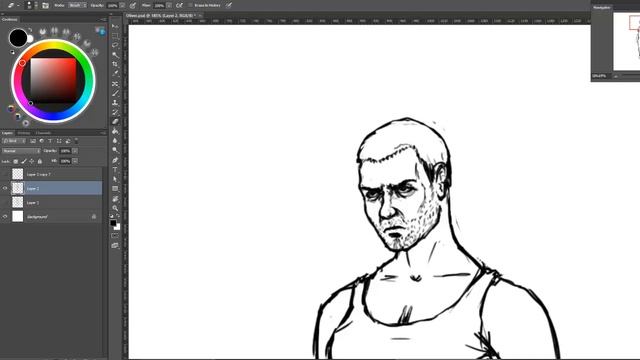Filter layers by pixel layers
This screenshot has height=360, width=640.
(x=33, y=141)
